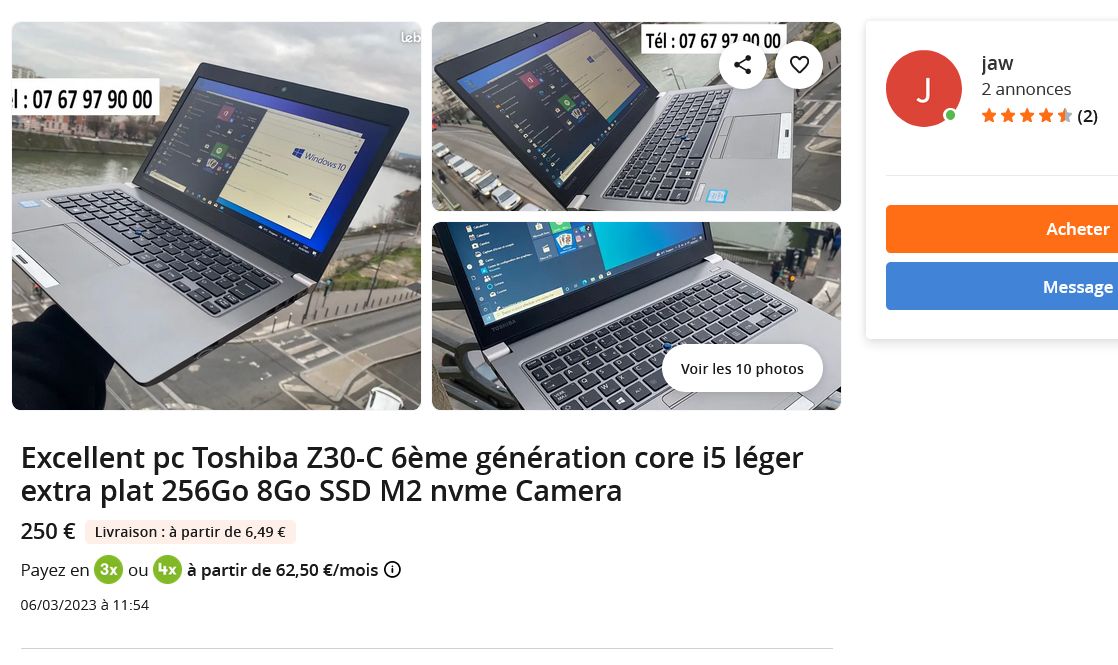The height and width of the screenshot is (665, 1118).
Task: Open the Voir les 10 photos button
Action: coord(742,368)
